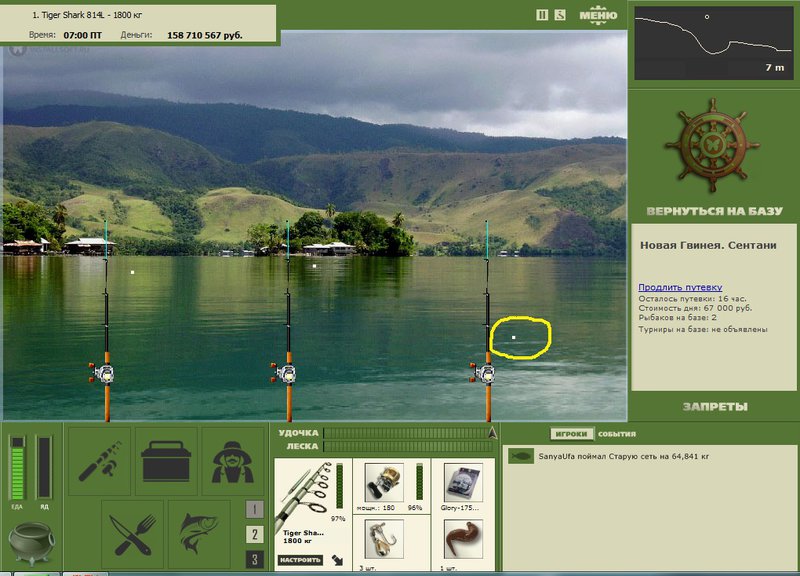
Task: Click the УДОЧКА tension bar
Action: (x=407, y=433)
